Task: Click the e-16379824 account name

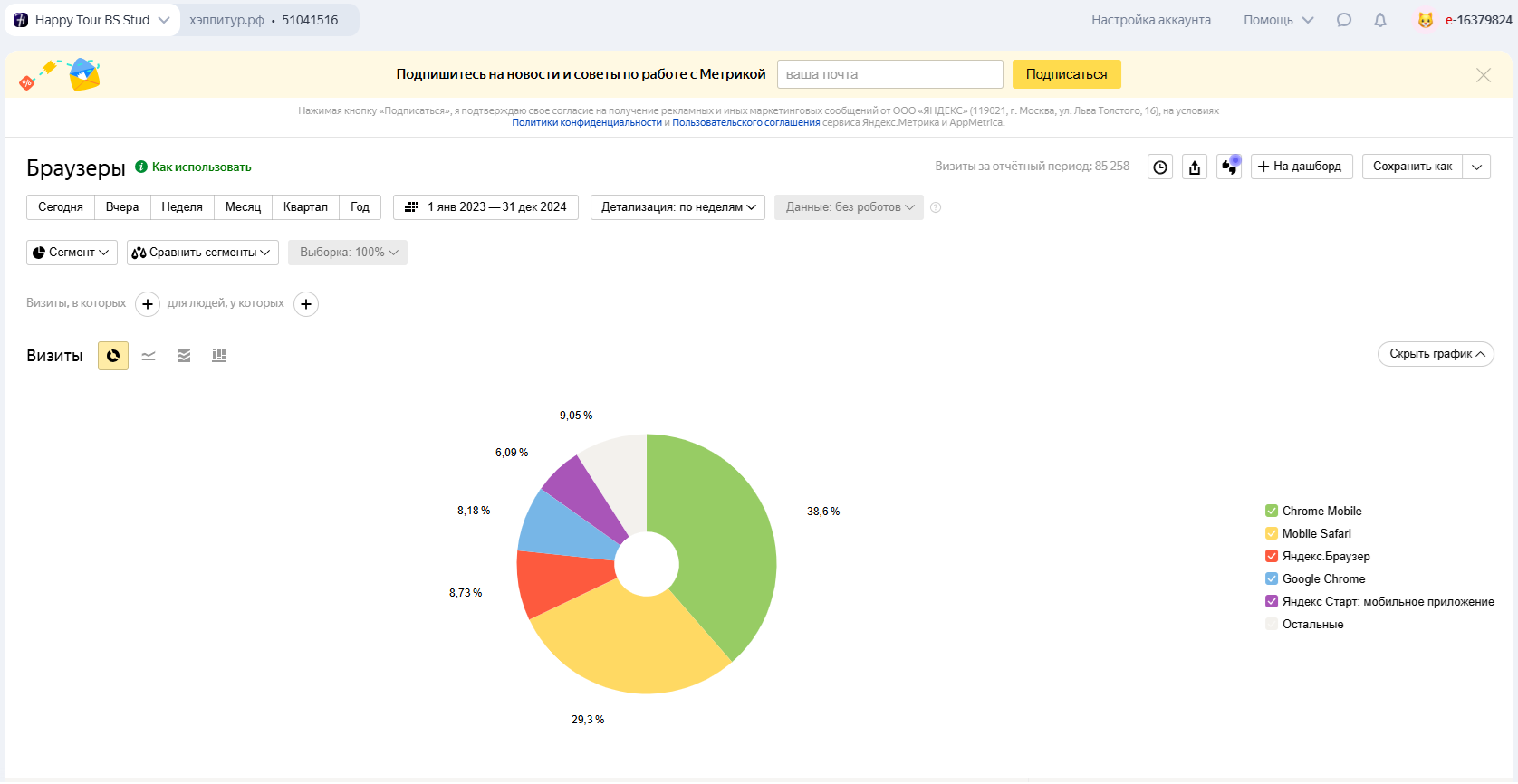Action: (1479, 20)
